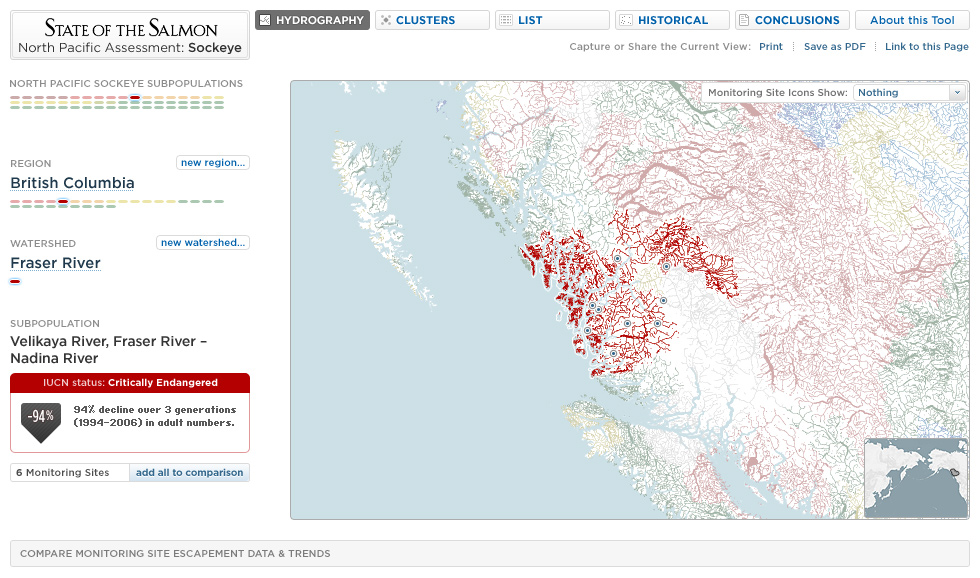
Task: Open the Conclusions tab
Action: [792, 20]
